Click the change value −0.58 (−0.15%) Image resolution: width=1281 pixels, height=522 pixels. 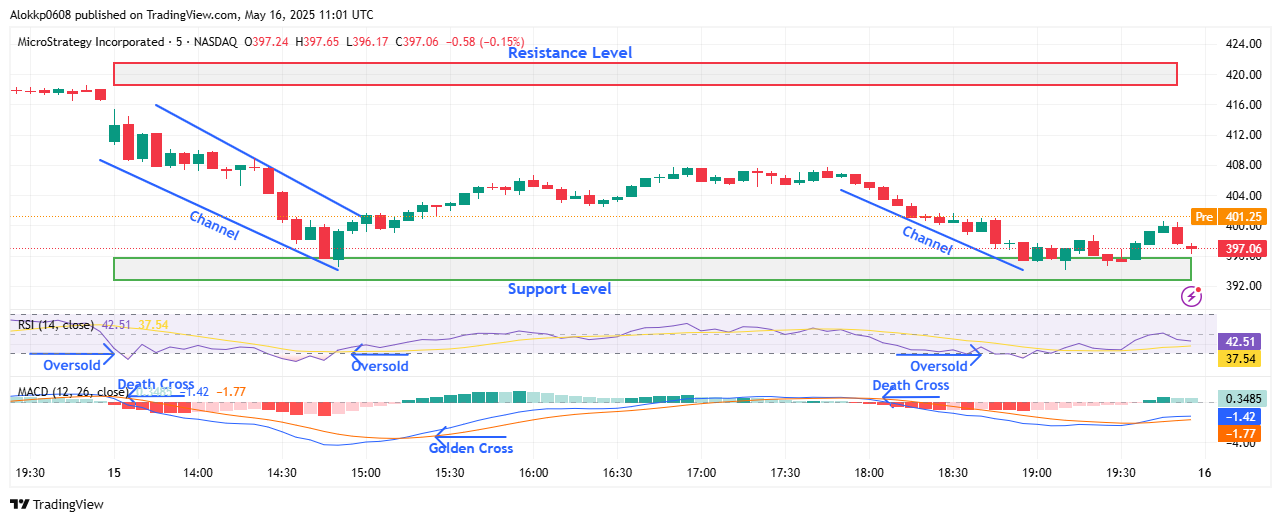point(485,42)
